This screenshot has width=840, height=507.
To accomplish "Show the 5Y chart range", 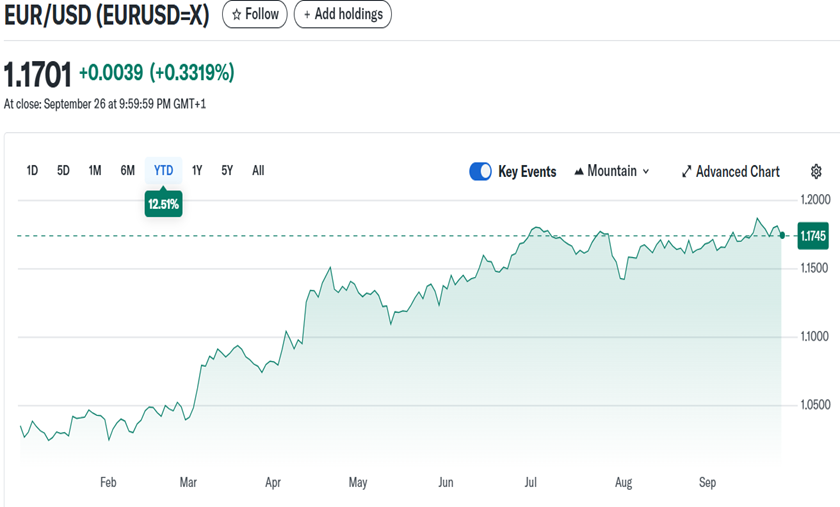I will (x=227, y=171).
